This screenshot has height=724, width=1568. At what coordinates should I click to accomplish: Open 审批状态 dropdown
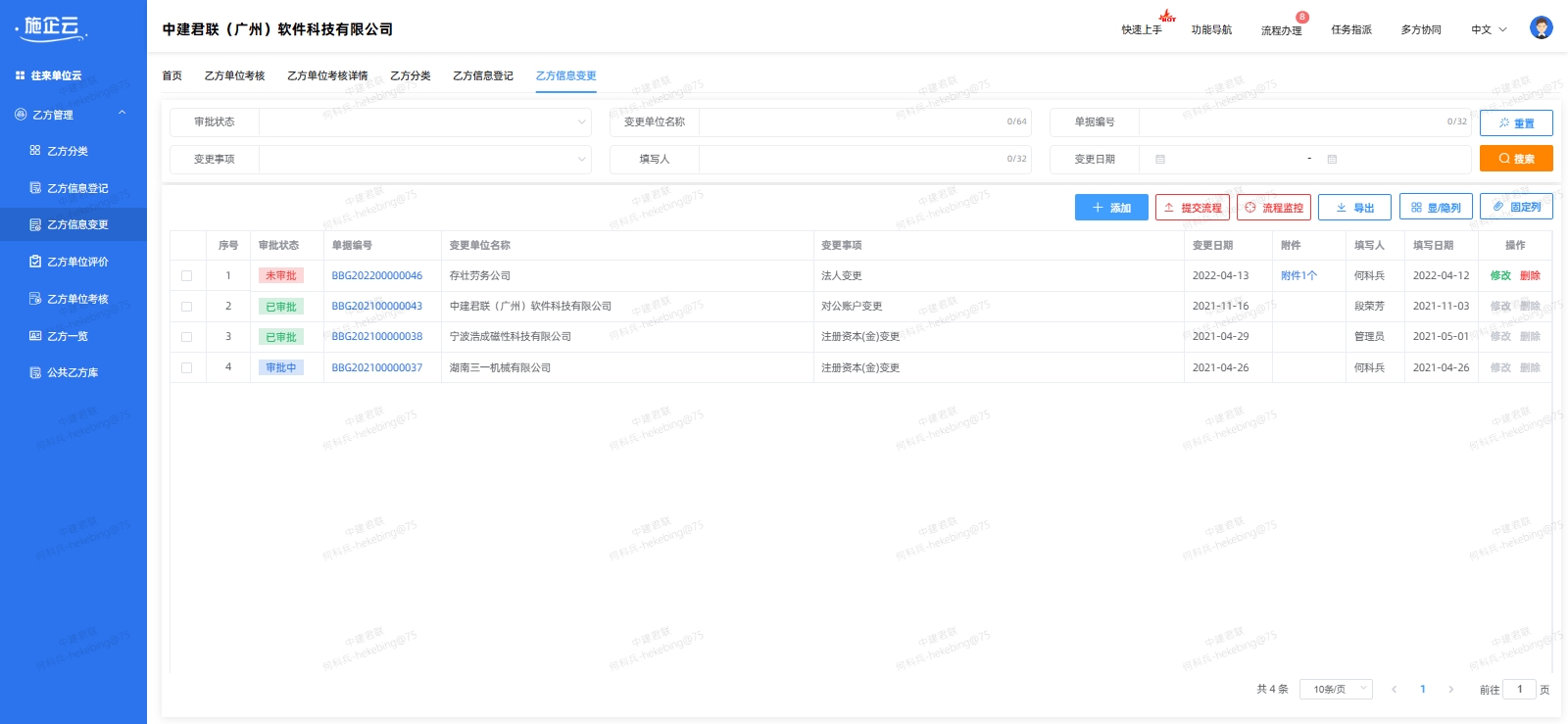coord(424,122)
